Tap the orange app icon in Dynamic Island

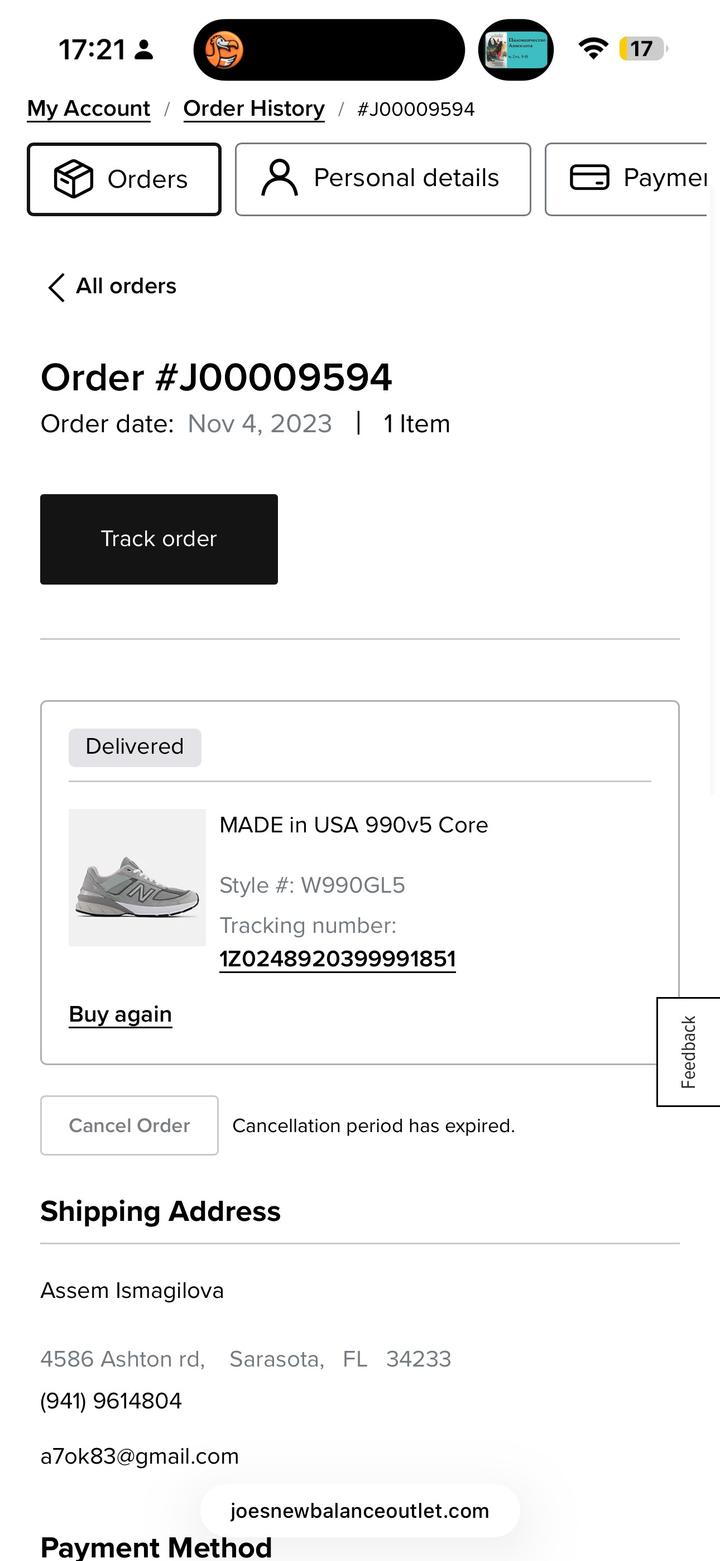[224, 49]
